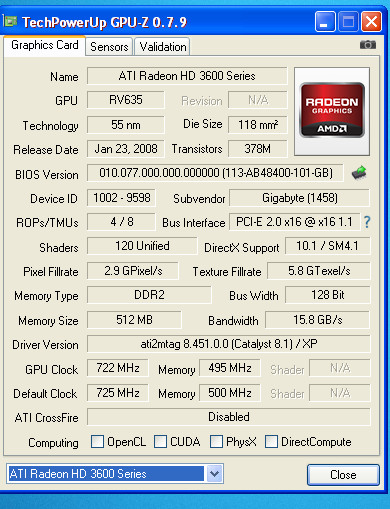
Task: Click the GPU Clock 722 MHz value
Action: (x=118, y=368)
